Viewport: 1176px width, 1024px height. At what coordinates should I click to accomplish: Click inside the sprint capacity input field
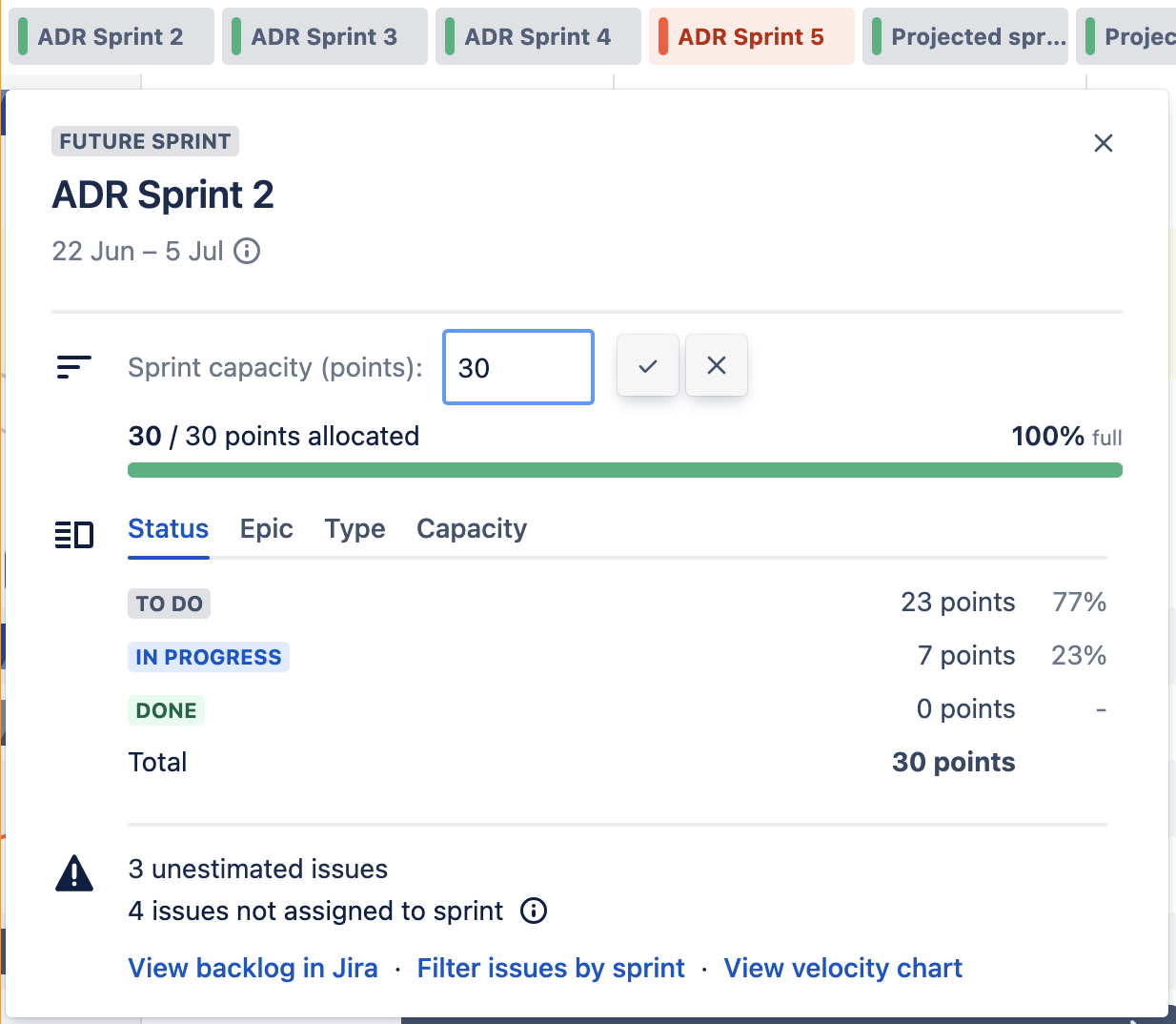(517, 367)
